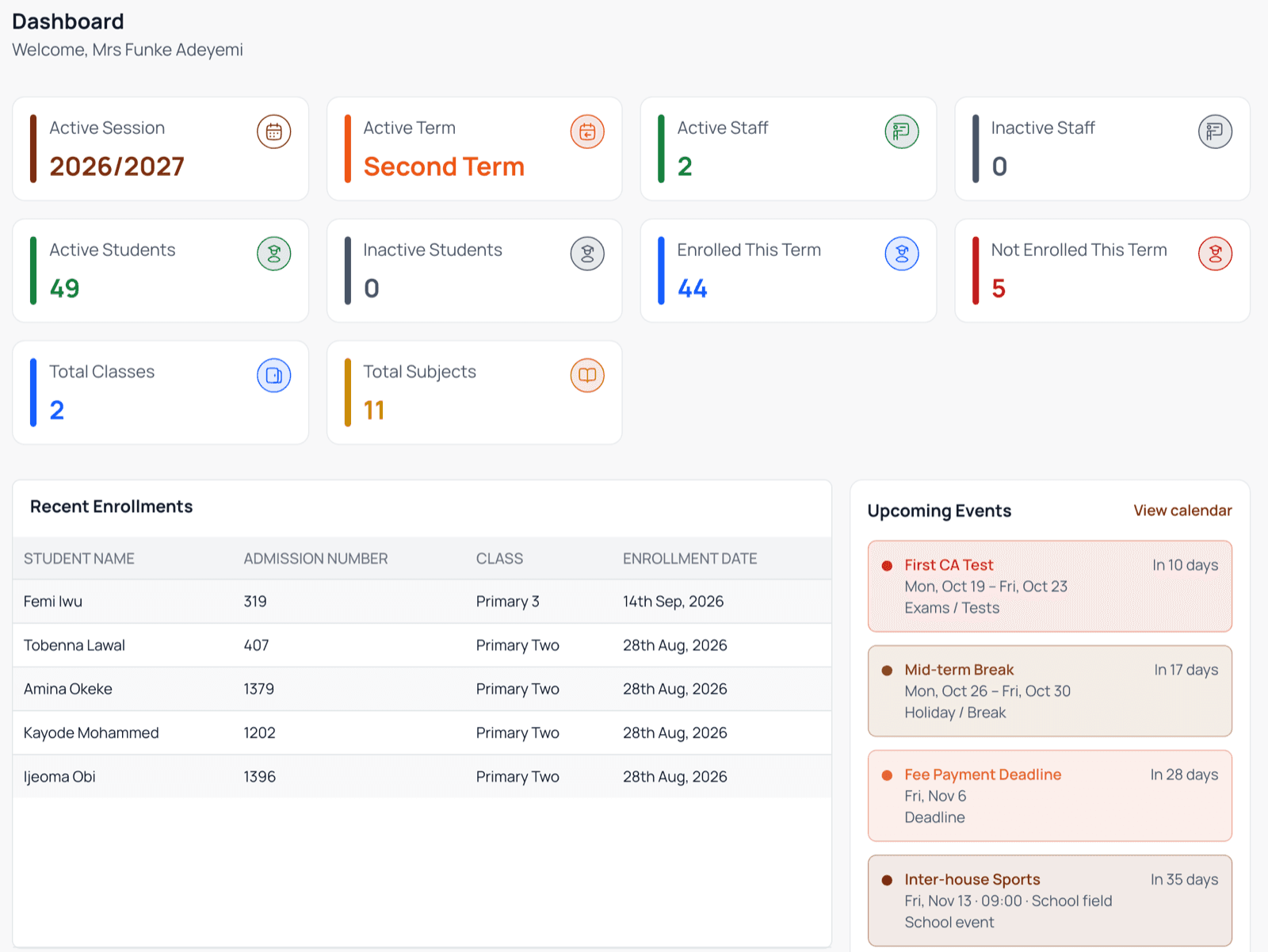Click the Not Enrolled count 5
This screenshot has height=952, width=1268.
[999, 289]
